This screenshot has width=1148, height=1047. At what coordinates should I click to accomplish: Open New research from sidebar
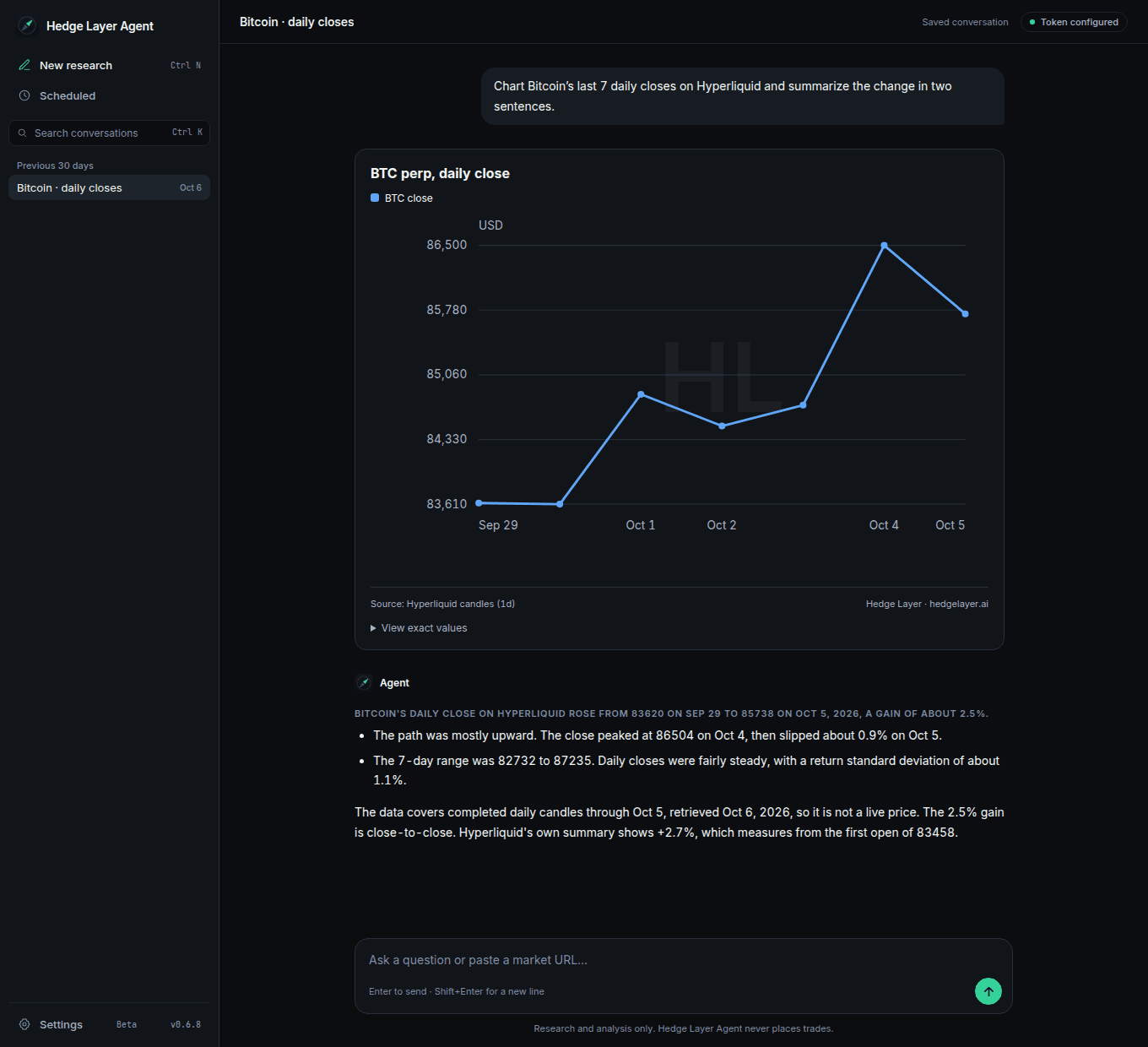point(110,65)
